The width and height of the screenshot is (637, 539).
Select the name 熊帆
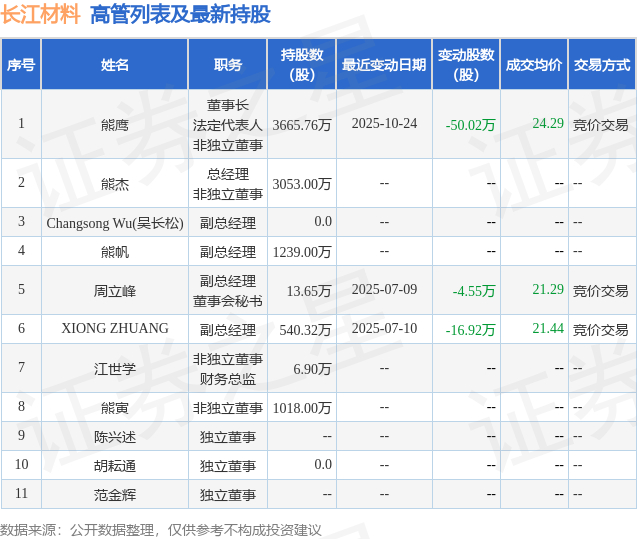[115, 252]
